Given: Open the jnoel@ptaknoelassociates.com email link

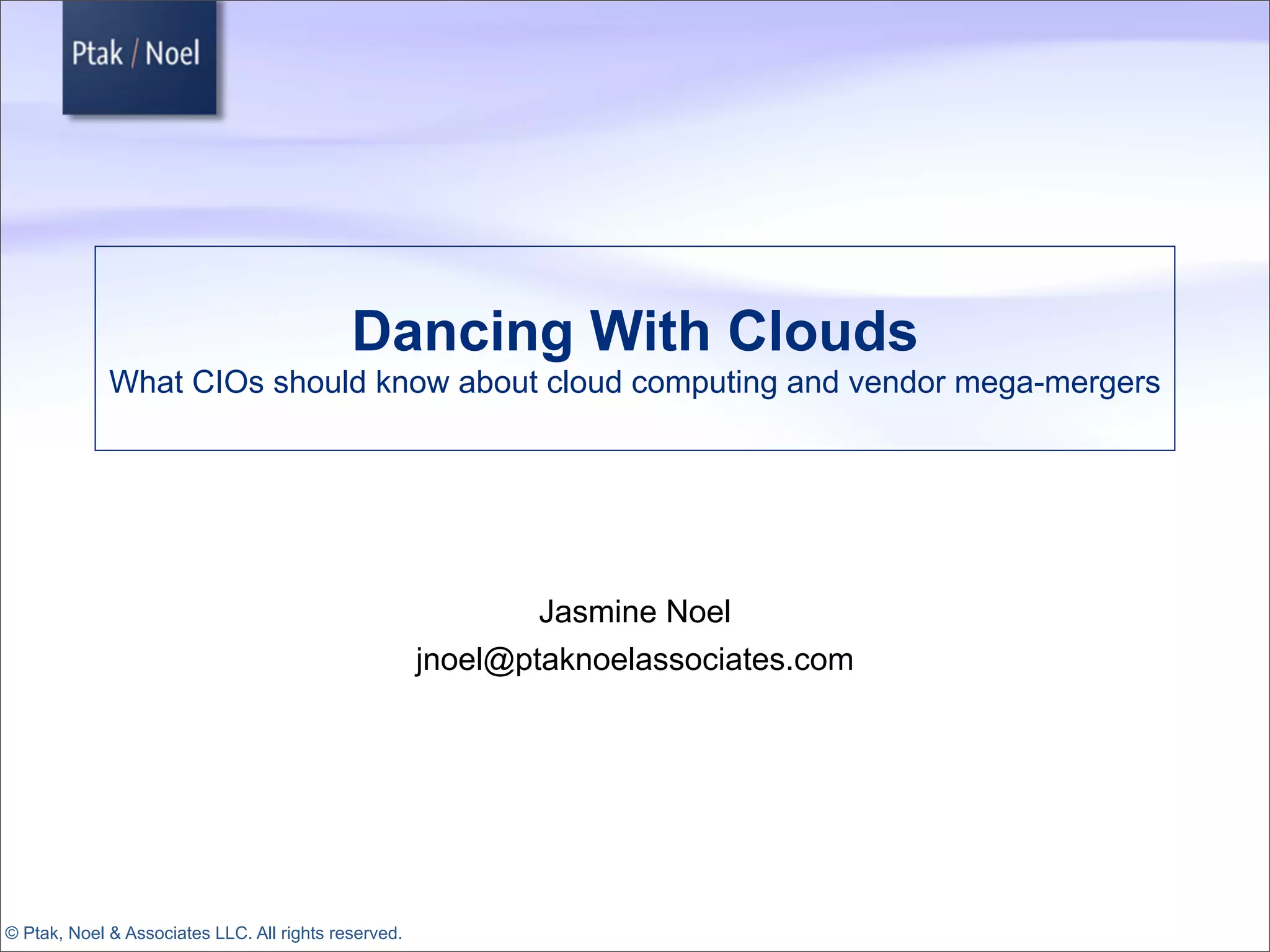Looking at the screenshot, I should [x=634, y=659].
